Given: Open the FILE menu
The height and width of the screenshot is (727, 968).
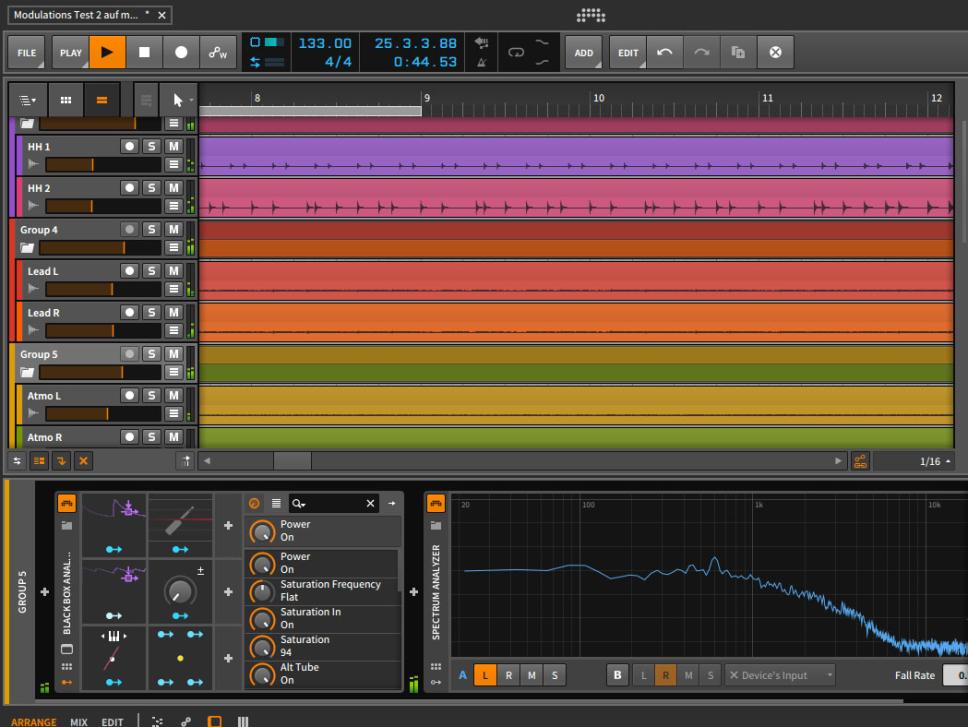Looking at the screenshot, I should click(27, 51).
